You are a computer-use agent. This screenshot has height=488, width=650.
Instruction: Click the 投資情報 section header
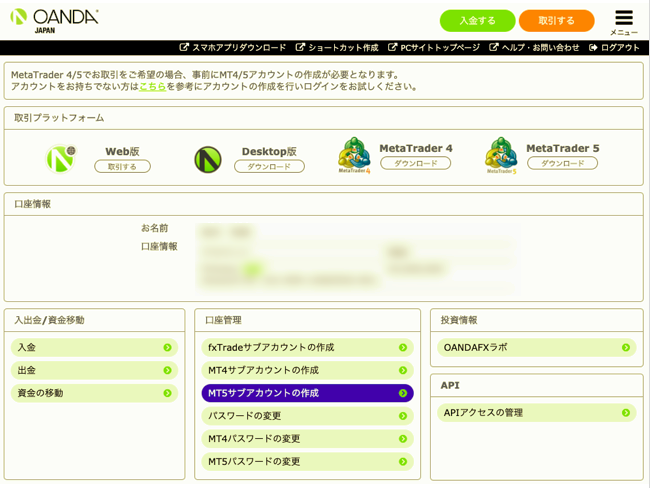459,320
